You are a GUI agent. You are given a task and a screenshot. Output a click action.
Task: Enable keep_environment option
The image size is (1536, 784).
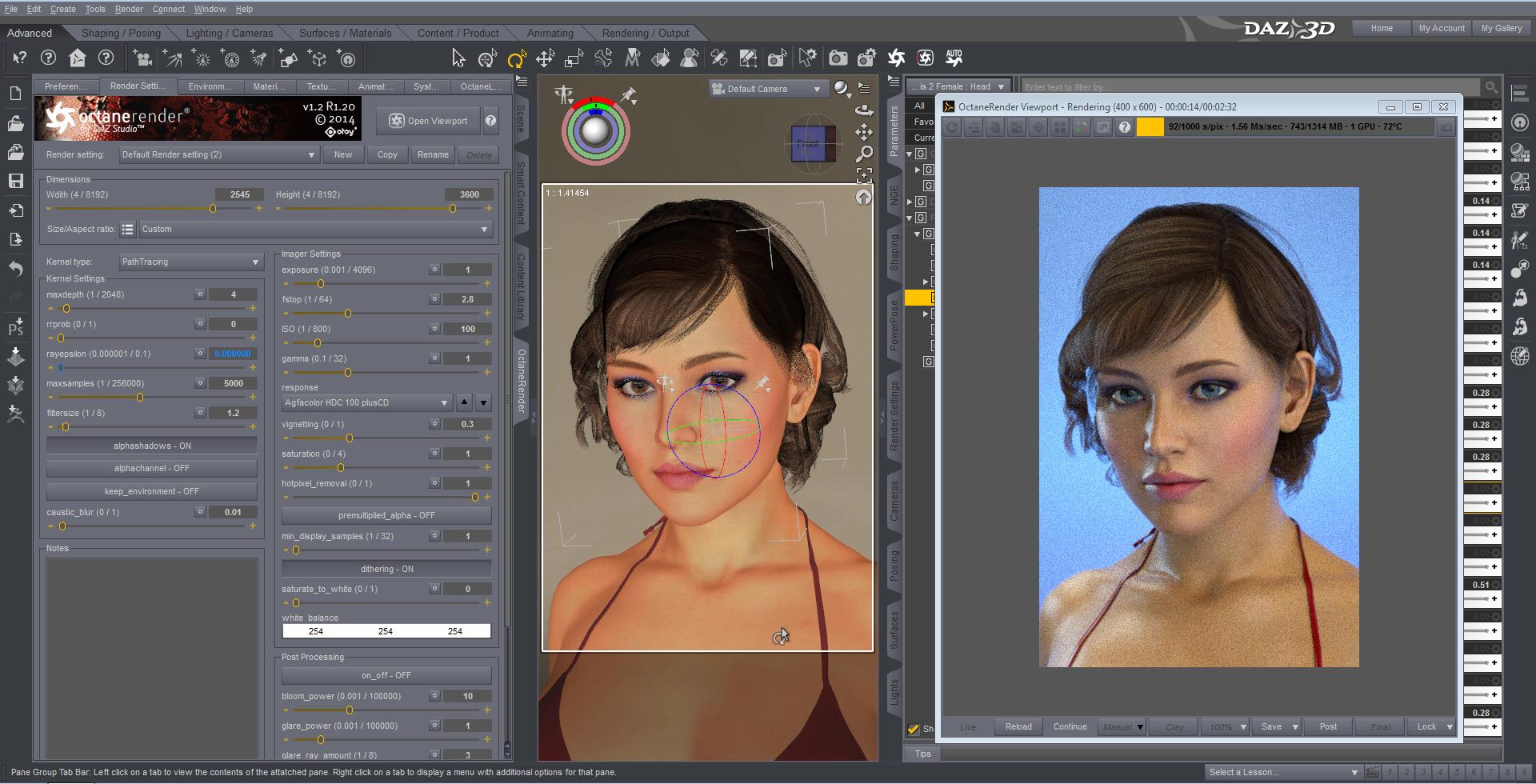tap(151, 491)
